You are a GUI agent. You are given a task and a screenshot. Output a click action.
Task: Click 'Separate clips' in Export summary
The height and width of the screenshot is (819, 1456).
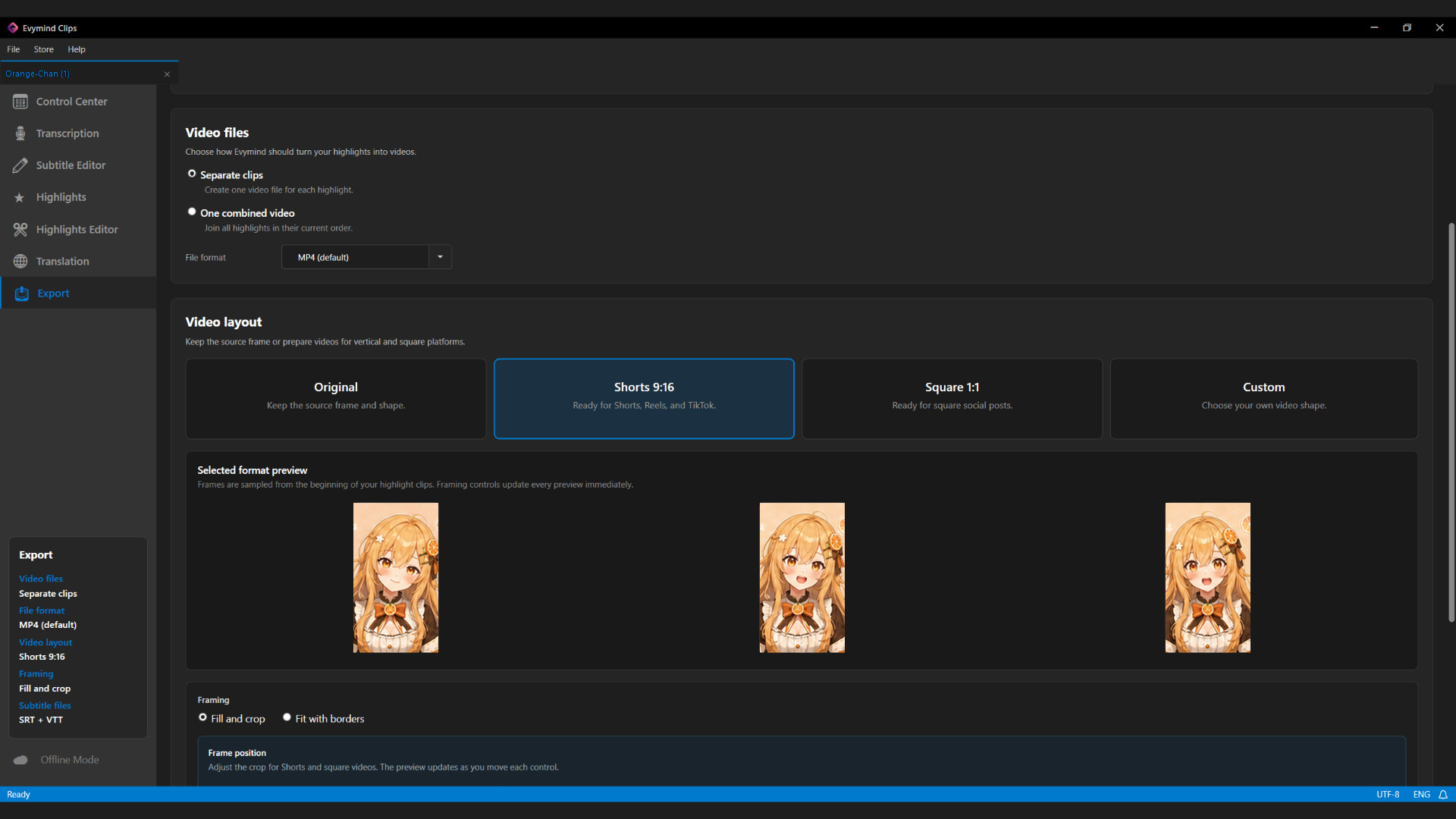tap(48, 594)
